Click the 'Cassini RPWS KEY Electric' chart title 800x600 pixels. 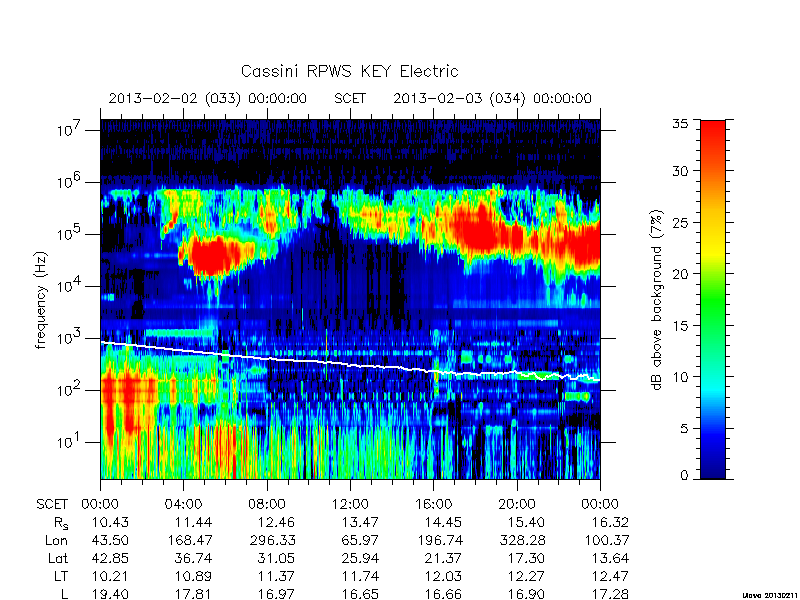(x=349, y=71)
